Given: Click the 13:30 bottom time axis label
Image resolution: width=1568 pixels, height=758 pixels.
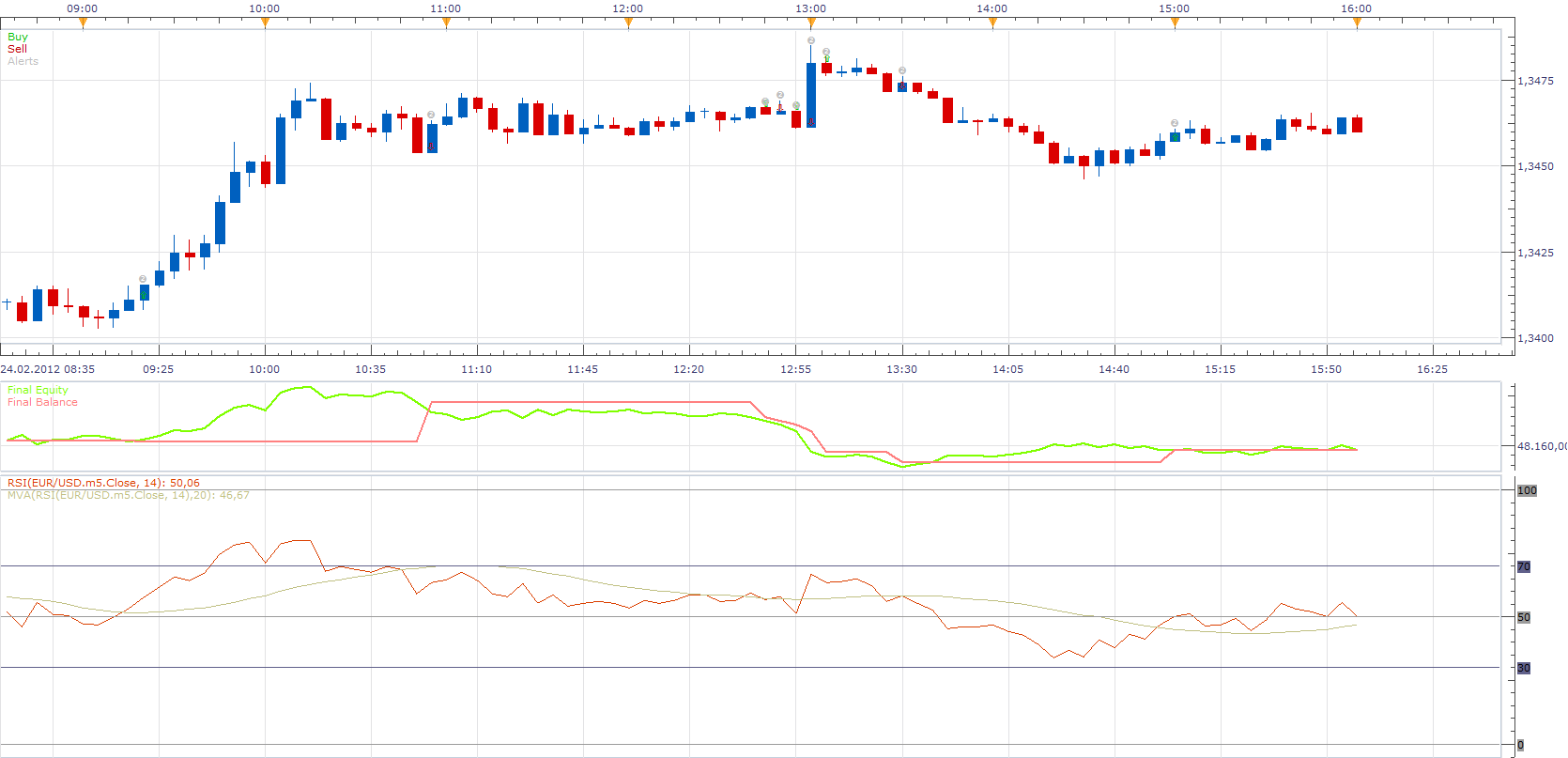Looking at the screenshot, I should 901,369.
